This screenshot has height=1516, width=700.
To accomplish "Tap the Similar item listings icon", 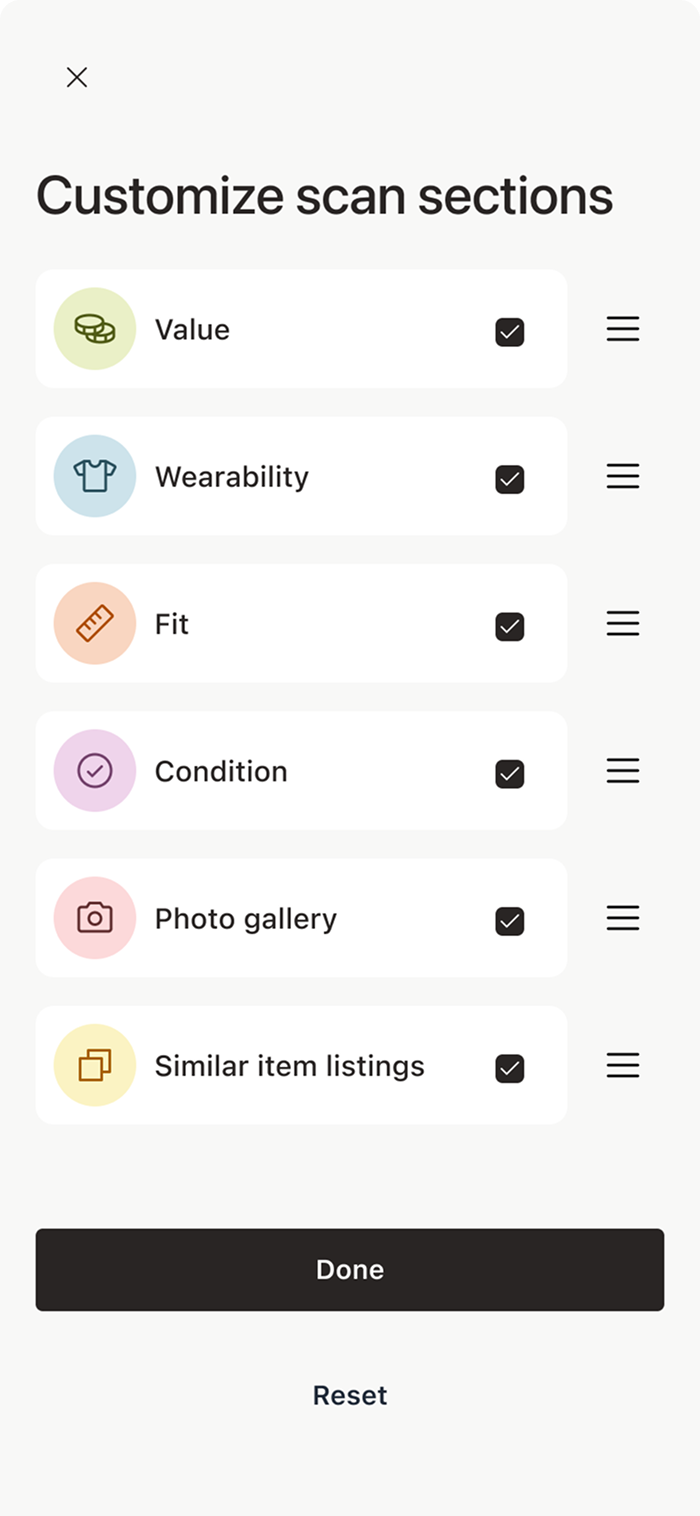I will [x=95, y=1066].
